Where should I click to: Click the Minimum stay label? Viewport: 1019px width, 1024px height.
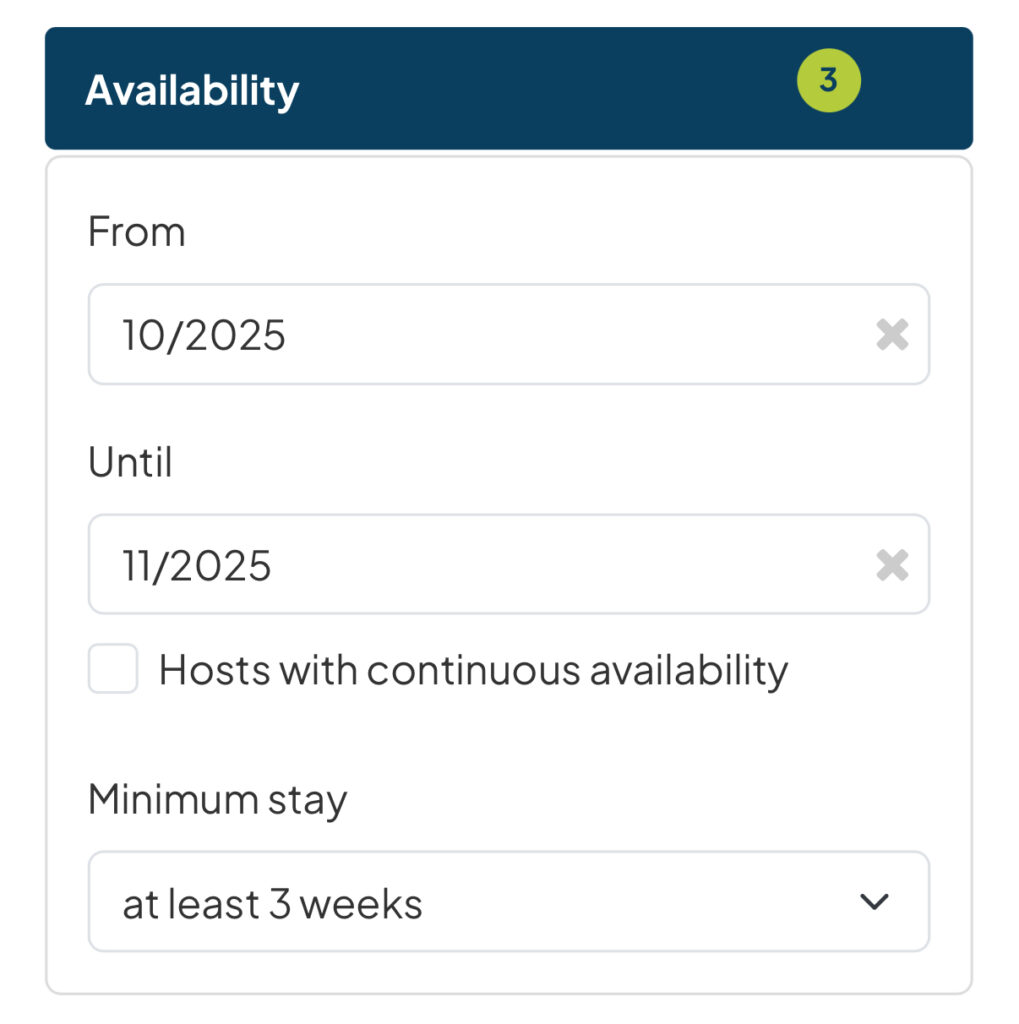tap(217, 800)
